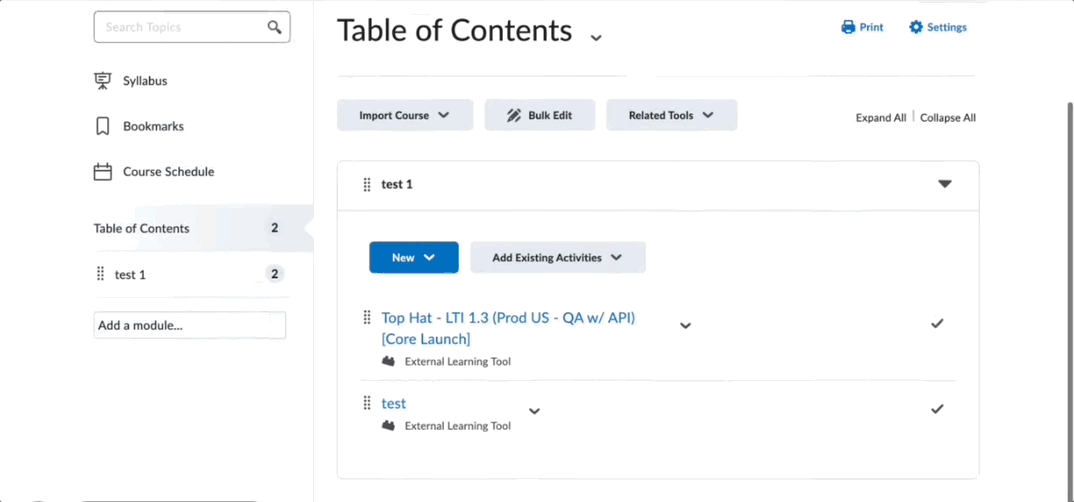Click the Add a module input field

pos(189,325)
